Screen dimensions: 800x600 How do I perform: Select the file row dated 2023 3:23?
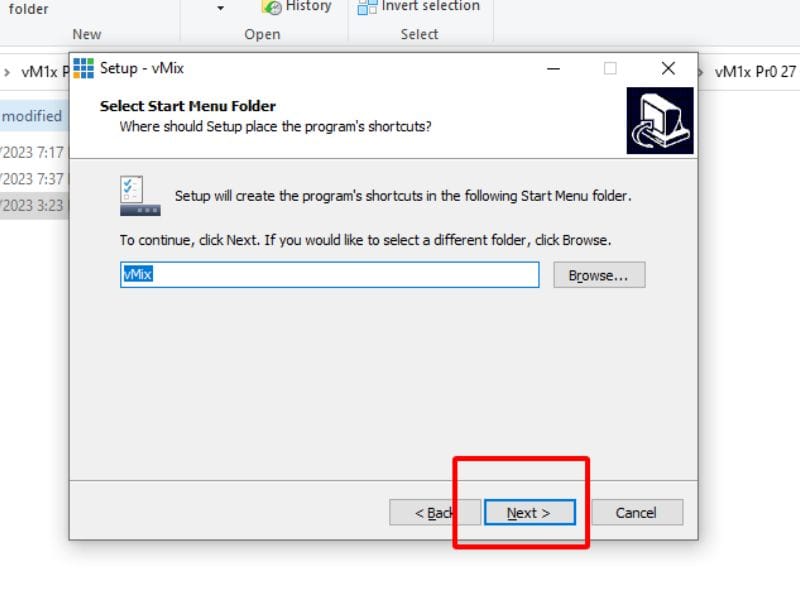tap(34, 206)
